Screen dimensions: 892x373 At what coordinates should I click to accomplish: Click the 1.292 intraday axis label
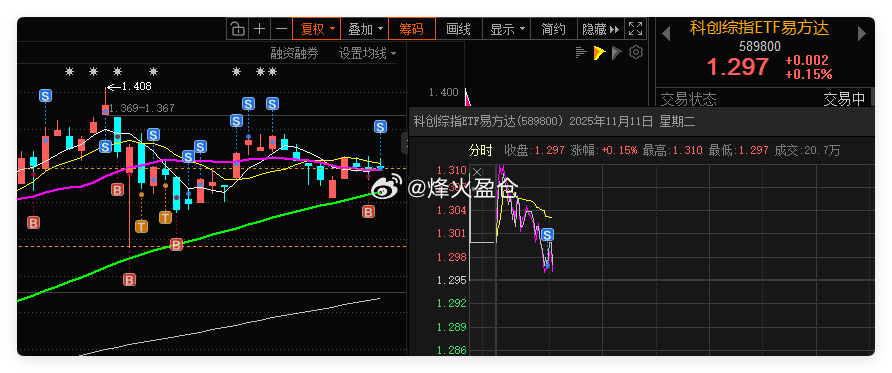(451, 303)
